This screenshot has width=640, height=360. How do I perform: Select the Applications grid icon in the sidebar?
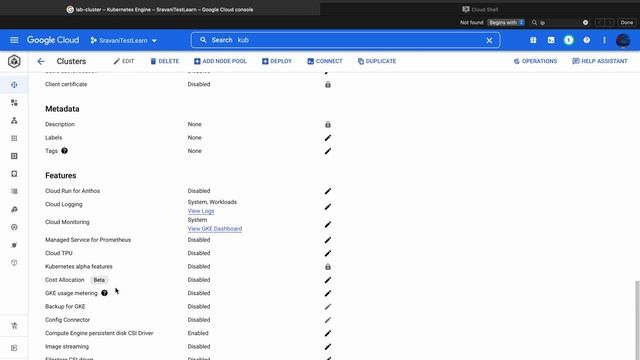tap(14, 138)
